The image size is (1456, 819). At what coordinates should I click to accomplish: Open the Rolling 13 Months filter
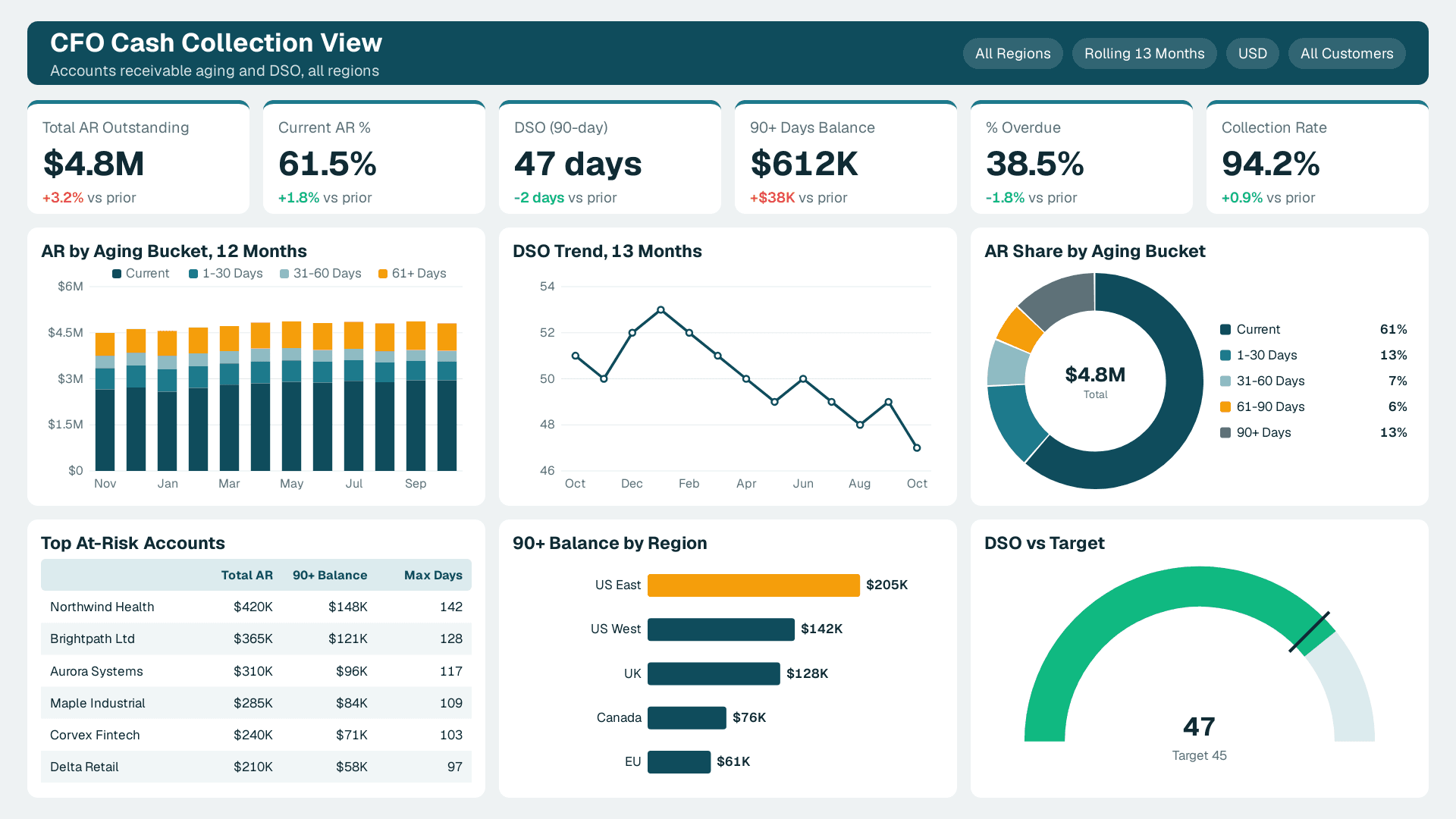[x=1144, y=54]
